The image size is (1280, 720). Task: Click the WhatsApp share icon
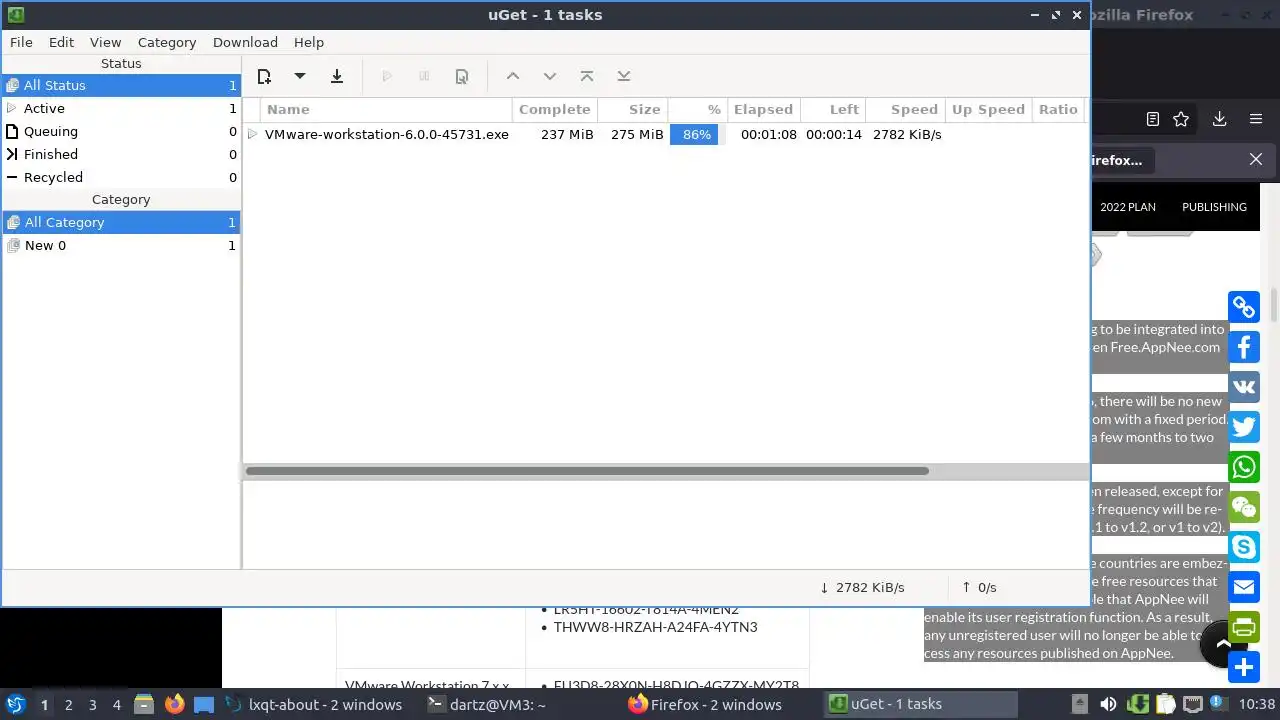click(x=1244, y=467)
